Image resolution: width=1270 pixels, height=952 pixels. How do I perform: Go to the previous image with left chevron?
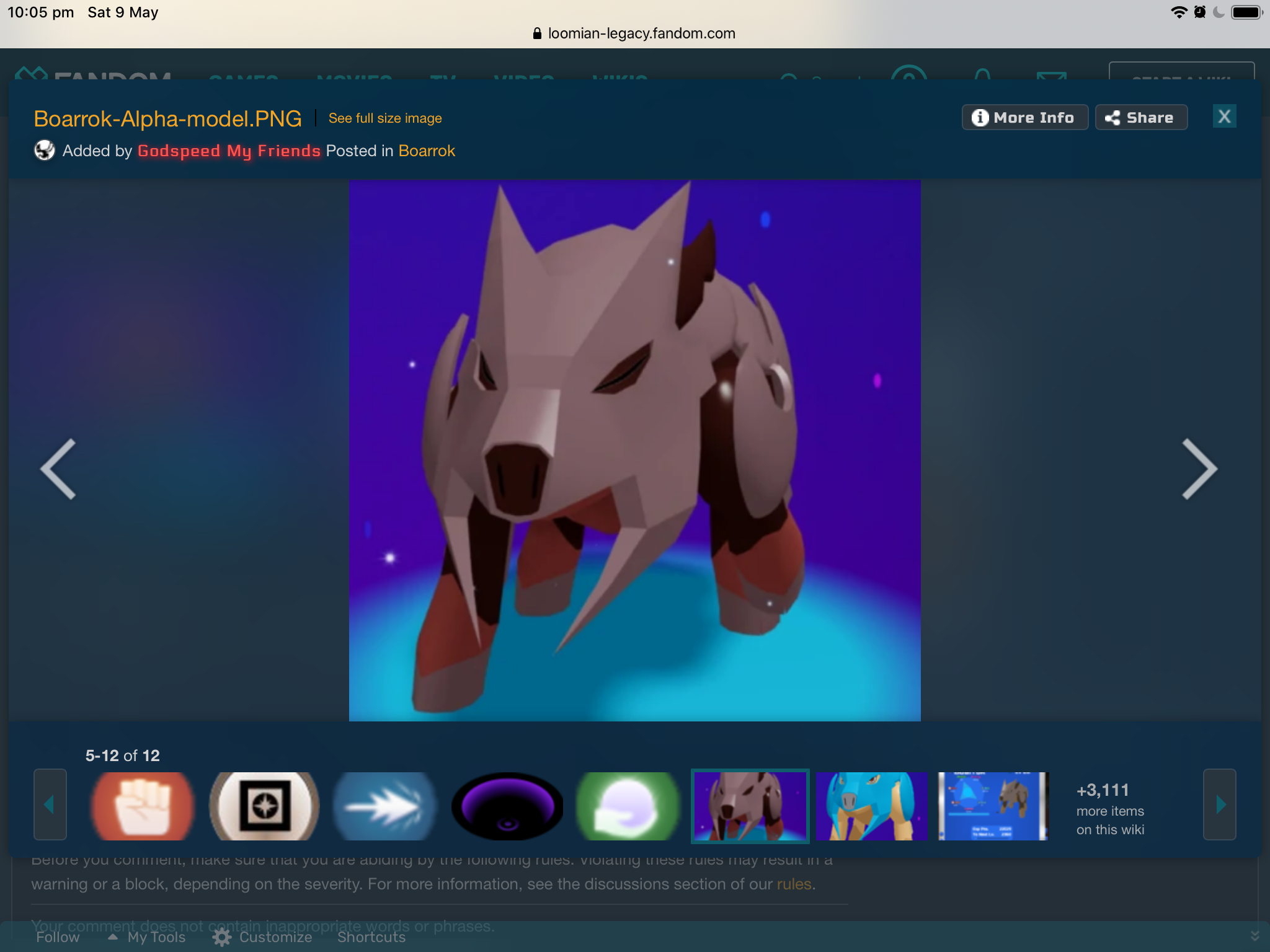point(58,469)
